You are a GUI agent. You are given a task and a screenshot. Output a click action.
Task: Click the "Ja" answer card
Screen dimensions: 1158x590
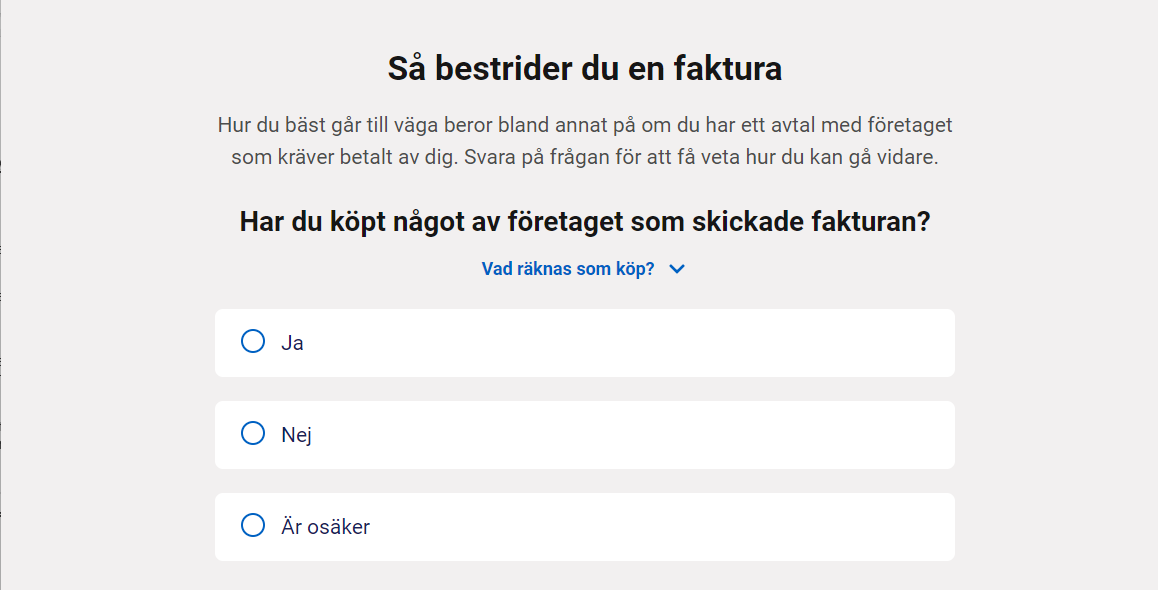tap(583, 341)
